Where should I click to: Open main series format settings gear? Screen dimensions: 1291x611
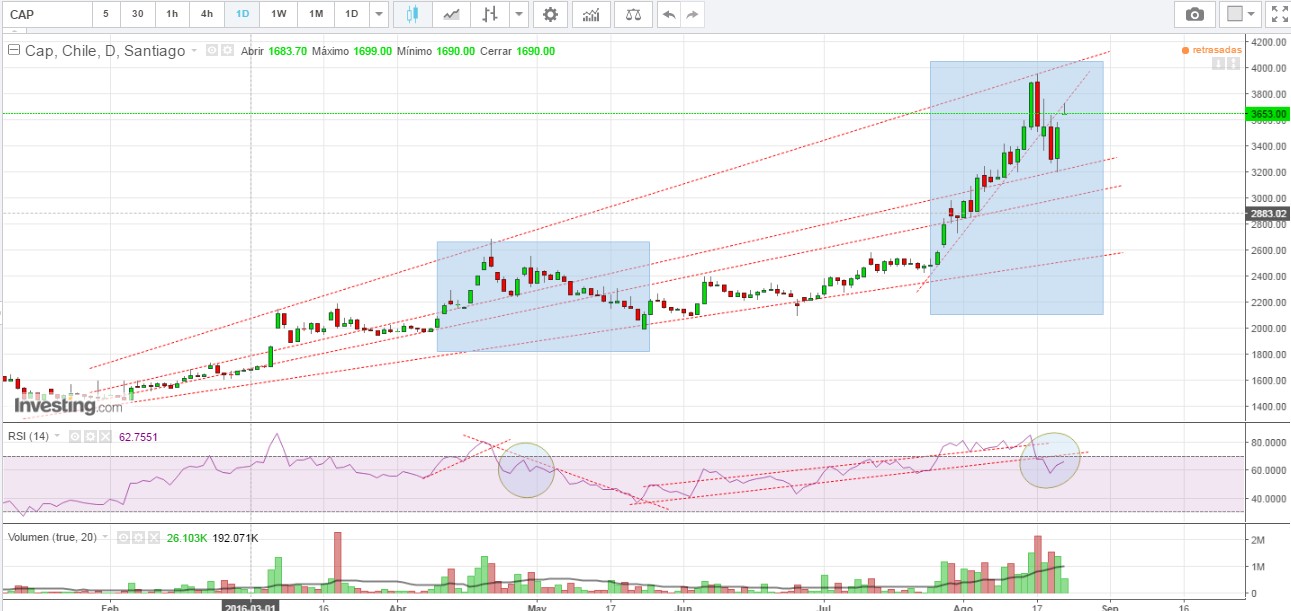point(227,50)
